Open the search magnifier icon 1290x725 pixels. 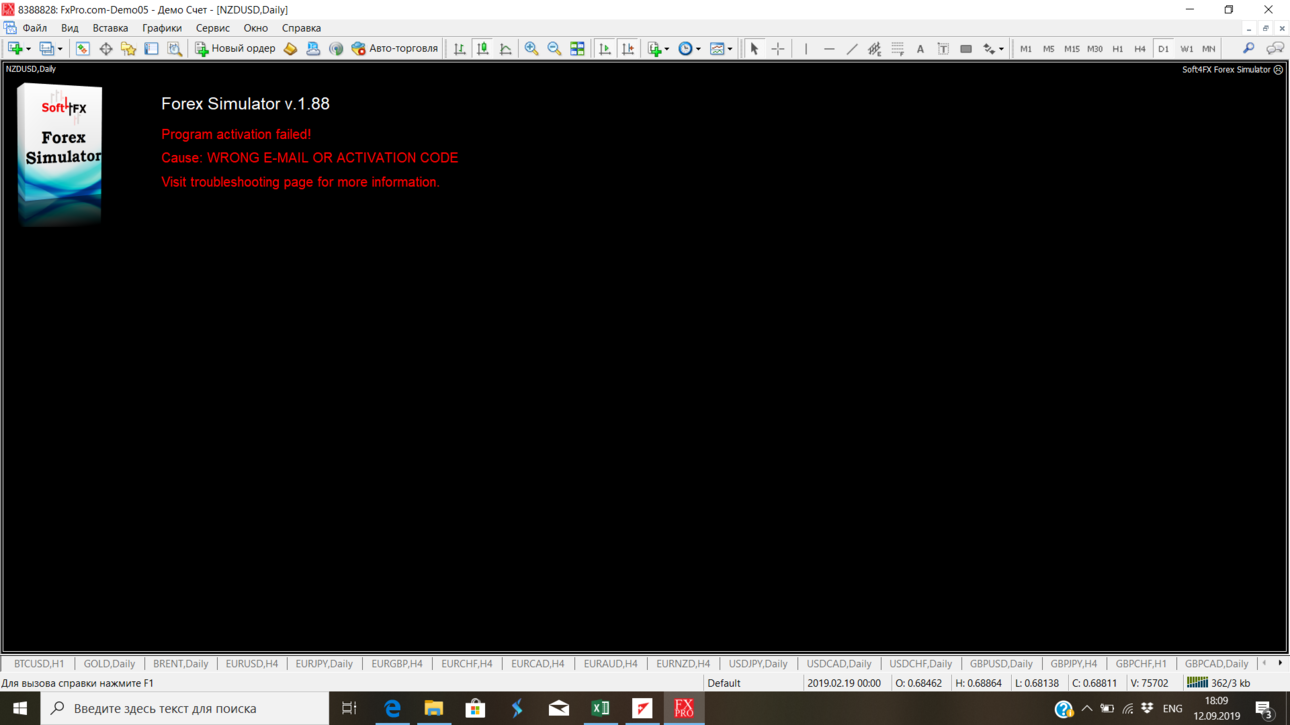(x=1248, y=48)
